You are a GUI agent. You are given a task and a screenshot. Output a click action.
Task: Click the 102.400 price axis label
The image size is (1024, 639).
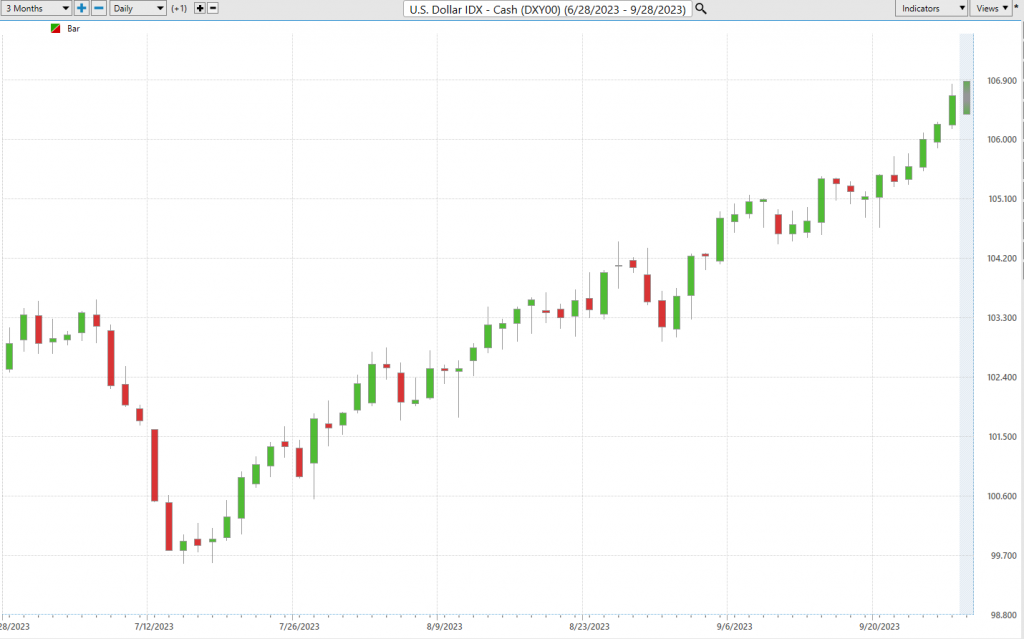tap(1002, 377)
